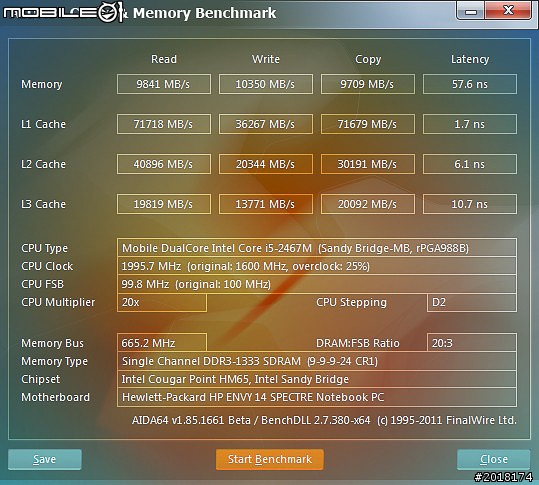Select L2 Cache Latency 6.1 ns
539x485 pixels.
pos(470,164)
